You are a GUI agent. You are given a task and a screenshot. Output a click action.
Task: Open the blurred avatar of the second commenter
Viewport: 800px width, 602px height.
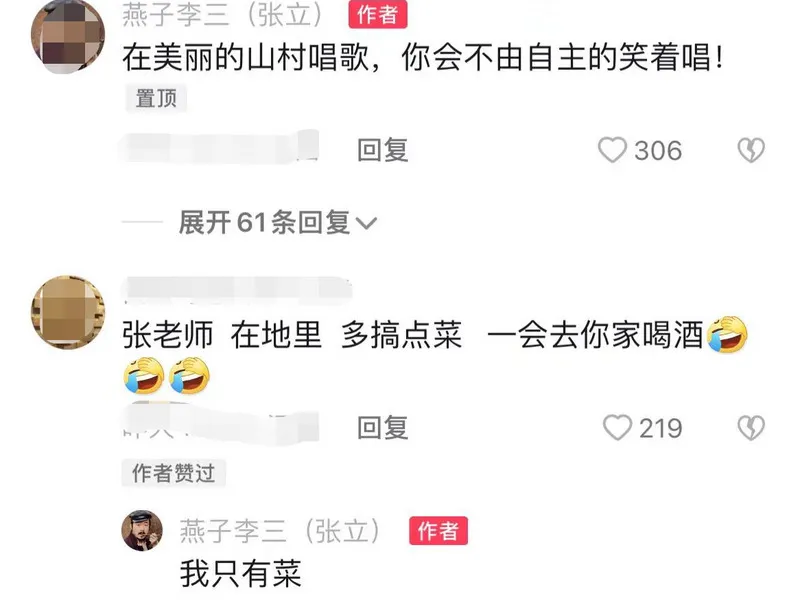point(68,312)
